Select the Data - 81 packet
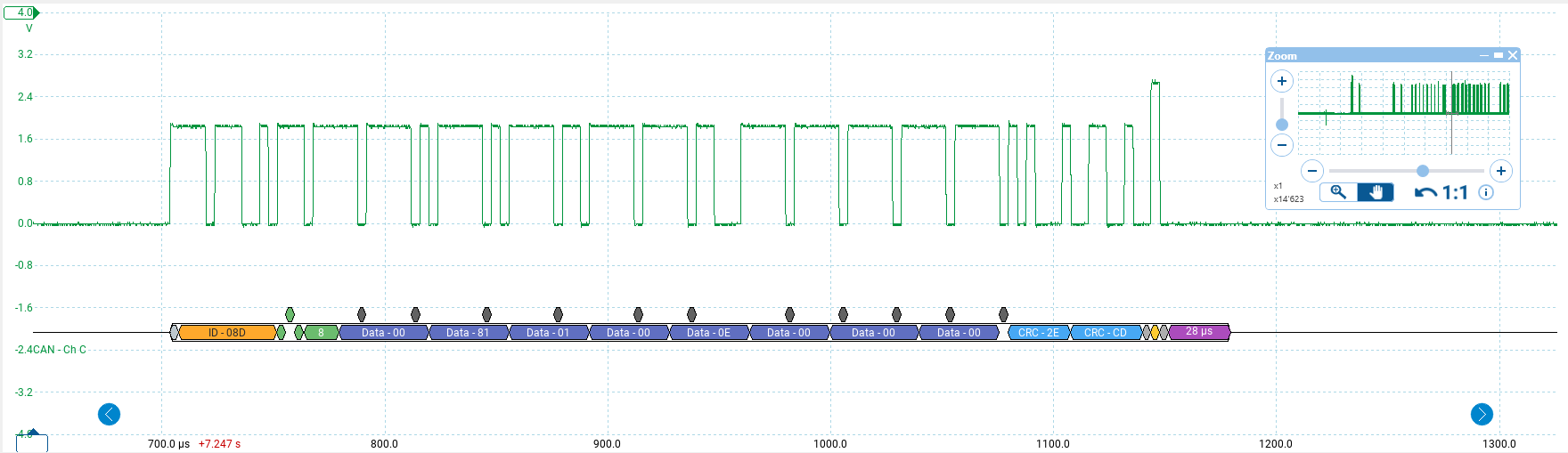 (469, 333)
